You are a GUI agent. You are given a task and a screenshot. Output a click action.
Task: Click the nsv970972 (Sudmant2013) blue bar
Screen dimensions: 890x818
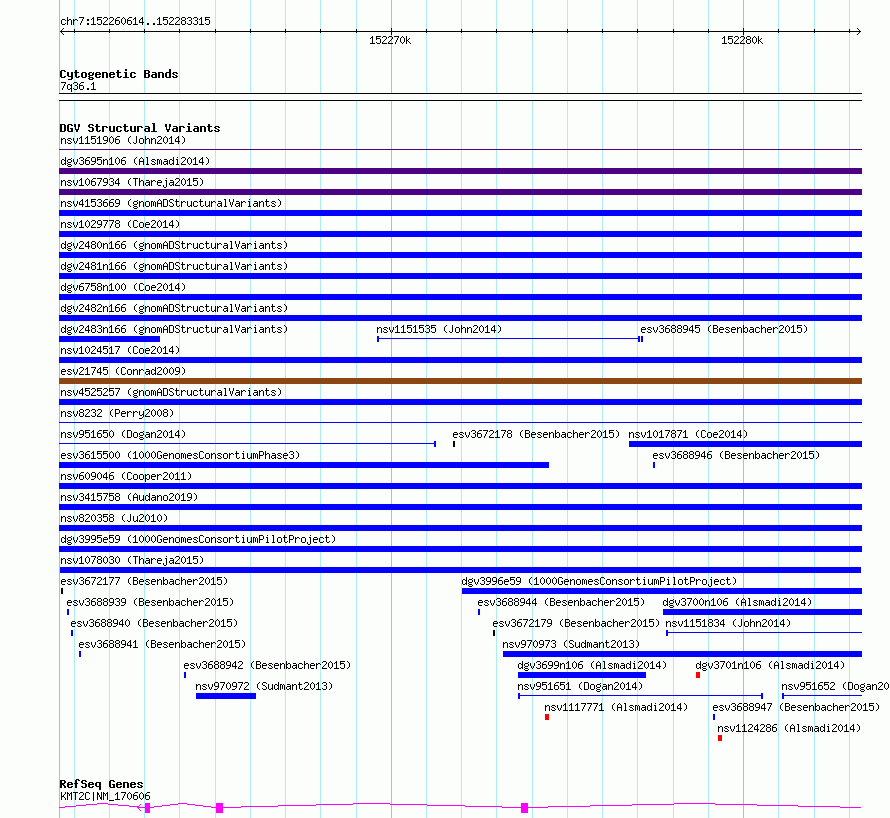226,696
